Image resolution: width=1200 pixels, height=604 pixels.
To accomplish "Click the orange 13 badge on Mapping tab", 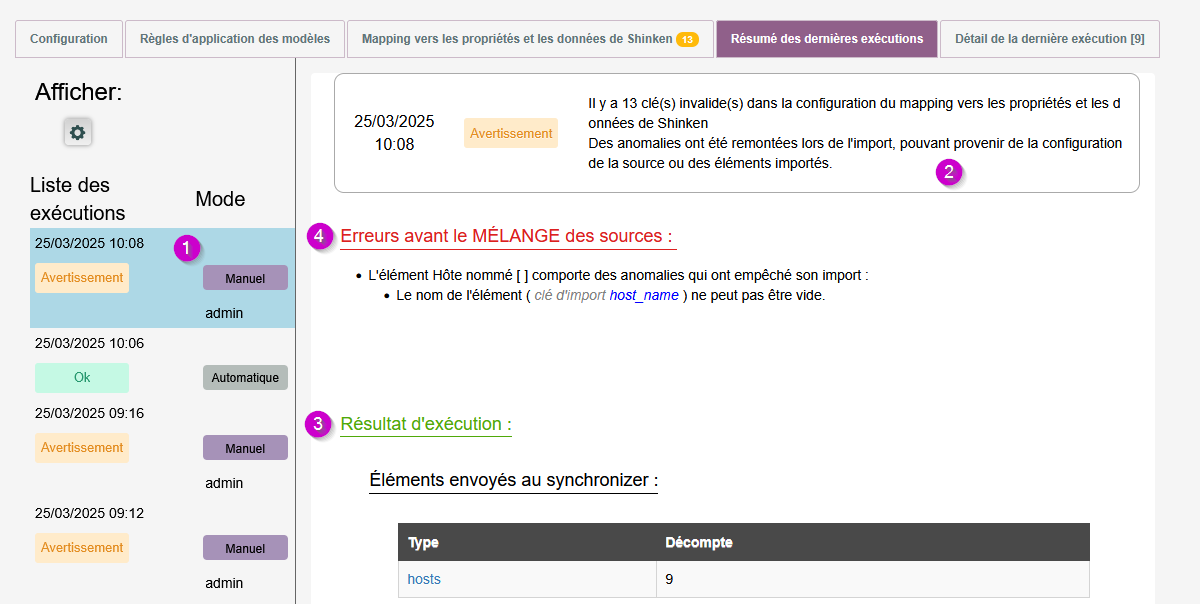I will click(687, 40).
